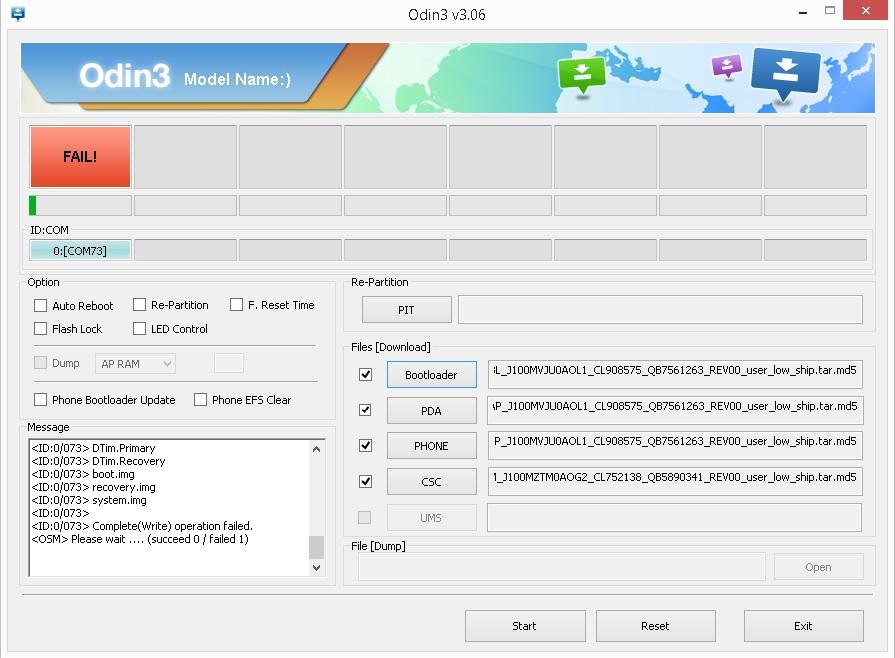Click the green progress bar under FAIL!

pos(80,205)
